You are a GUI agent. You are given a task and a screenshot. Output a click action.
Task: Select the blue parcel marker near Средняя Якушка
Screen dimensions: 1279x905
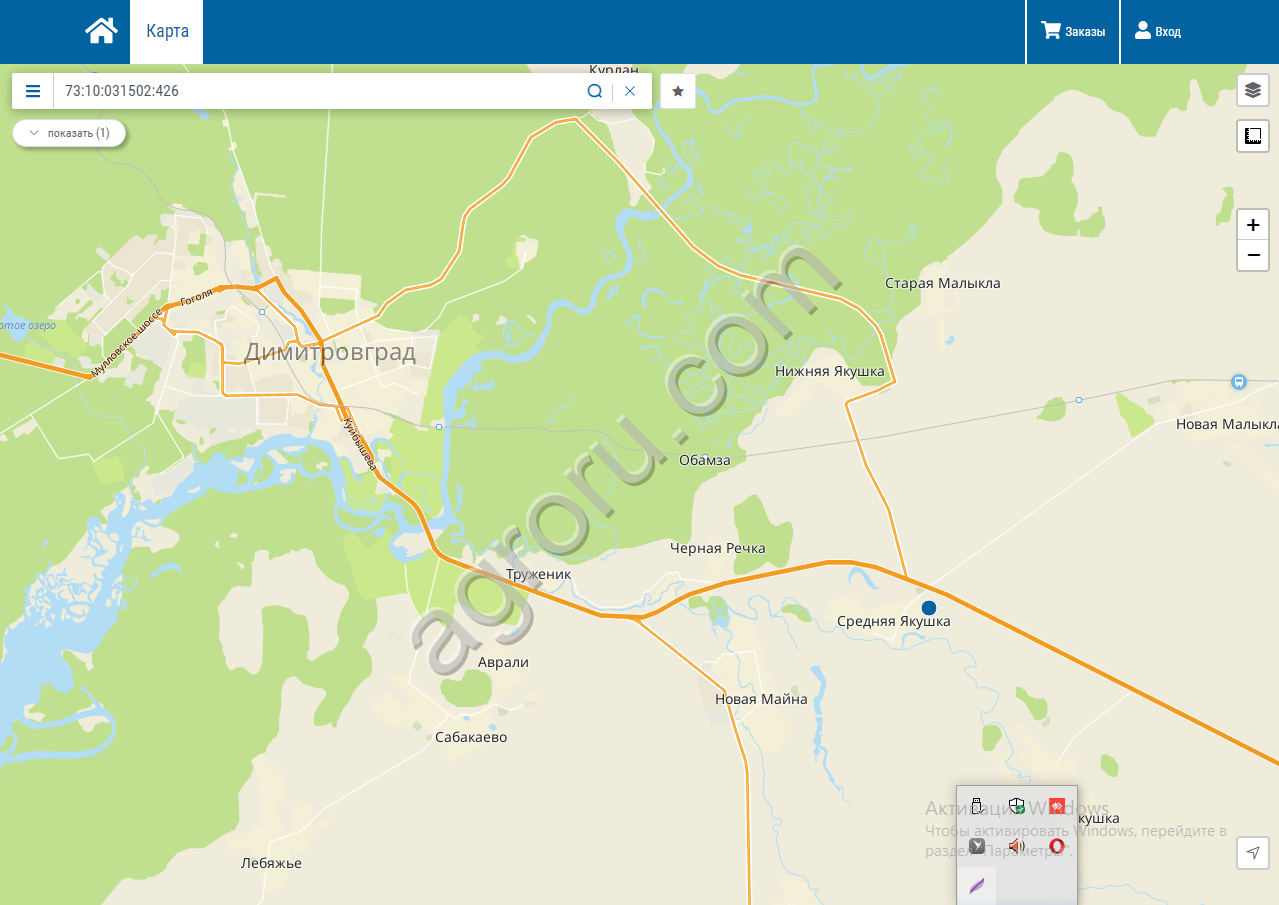pos(929,607)
